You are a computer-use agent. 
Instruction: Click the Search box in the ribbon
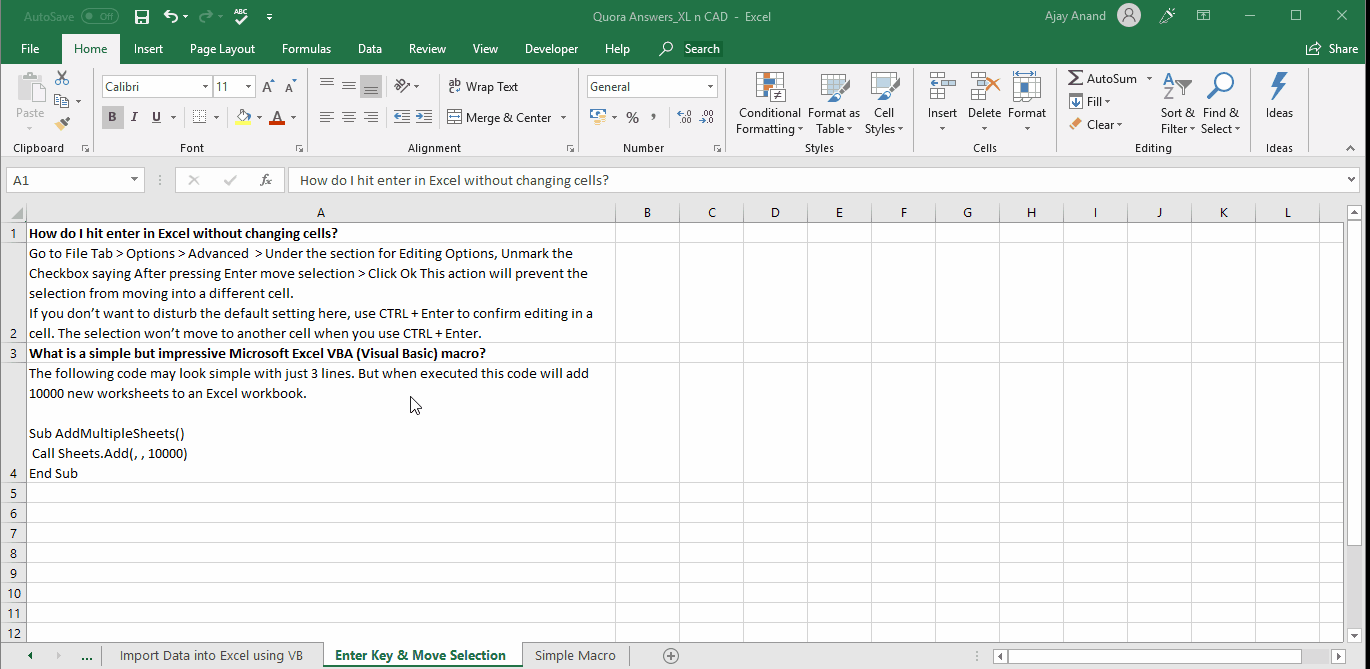(691, 48)
